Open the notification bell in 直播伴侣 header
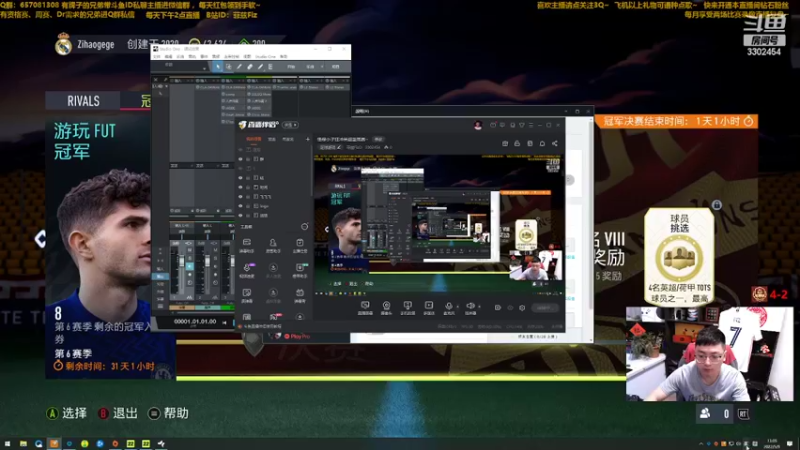The height and width of the screenshot is (450, 800). 542,143
